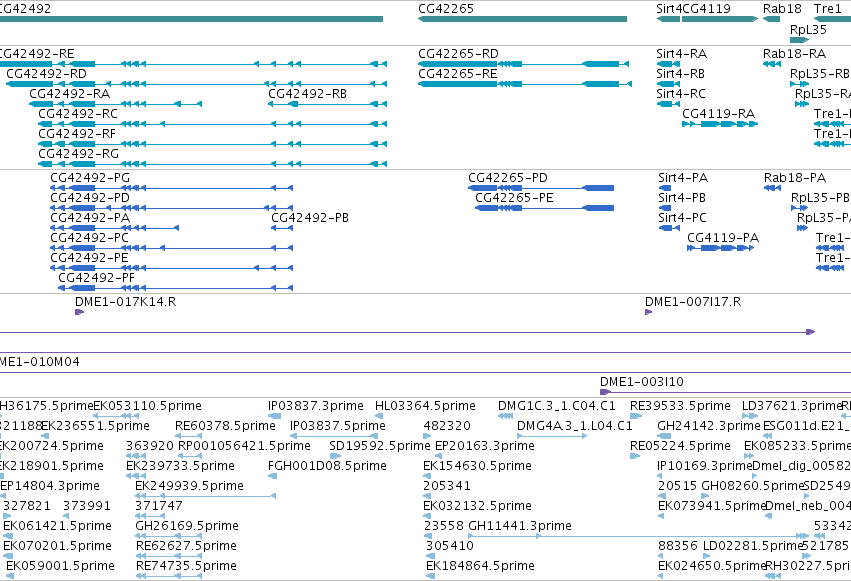The width and height of the screenshot is (851, 581).
Task: Click EST GH24142.3prime
Action: pyautogui.click(x=664, y=436)
